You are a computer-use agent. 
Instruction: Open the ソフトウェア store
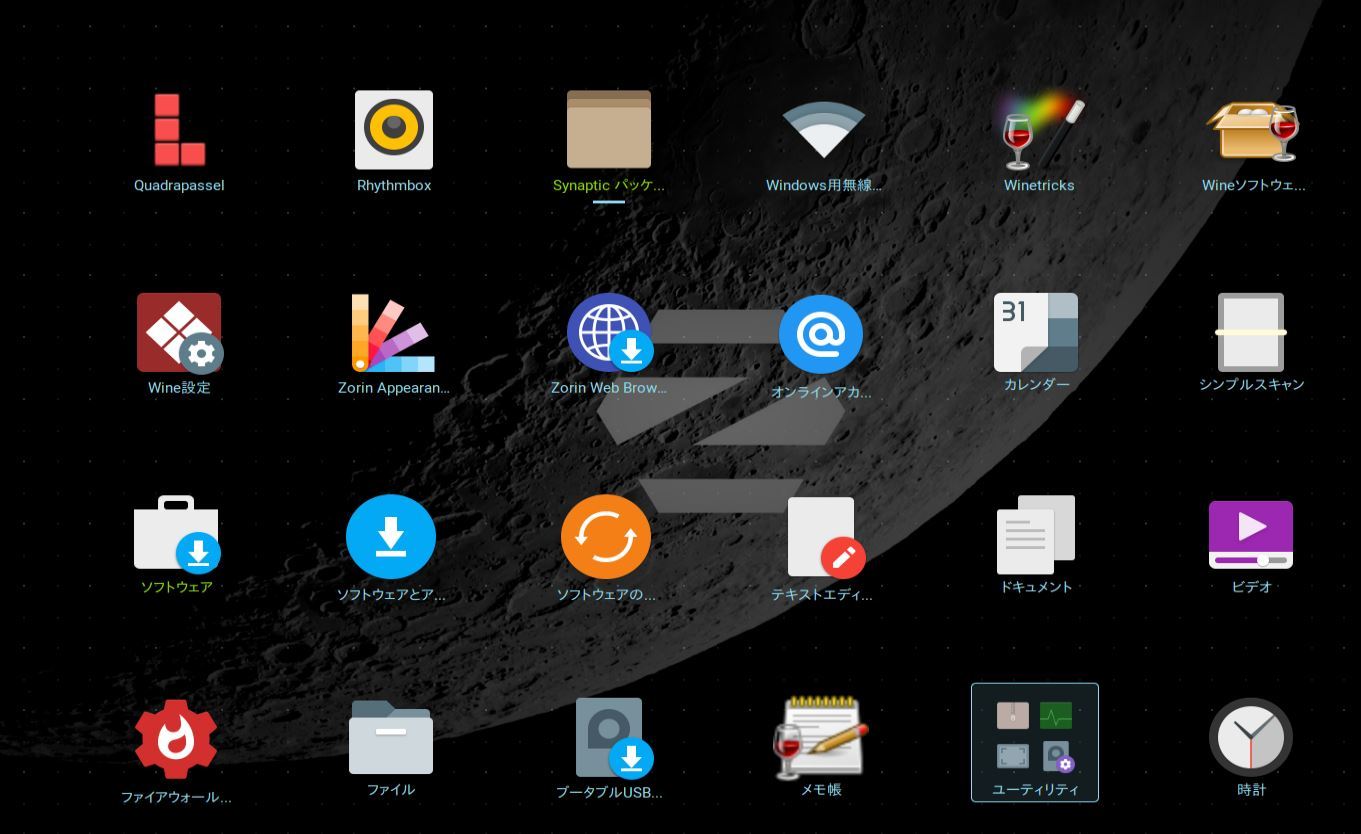tap(177, 534)
